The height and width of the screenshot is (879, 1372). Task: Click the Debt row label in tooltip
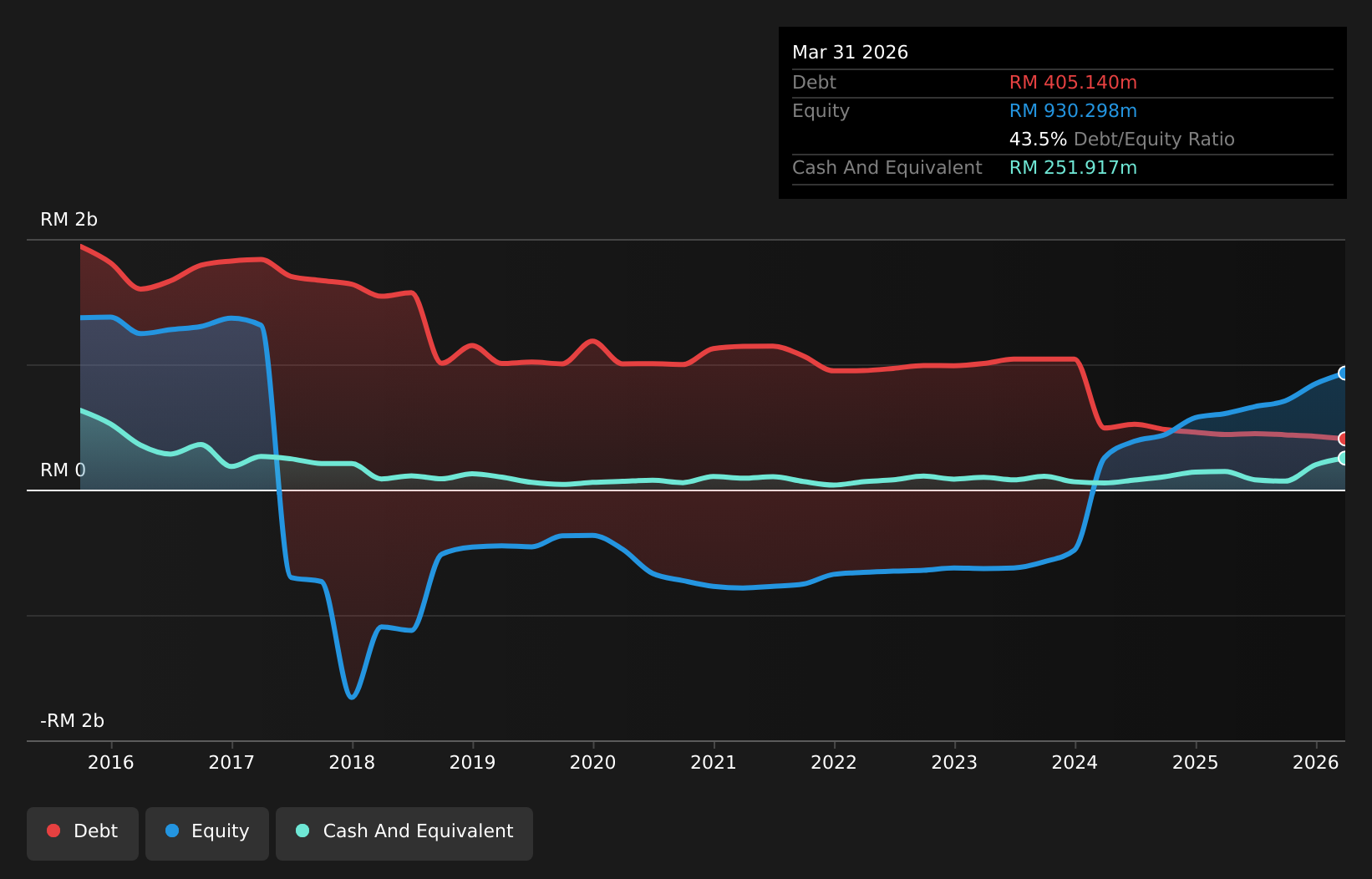[x=814, y=83]
